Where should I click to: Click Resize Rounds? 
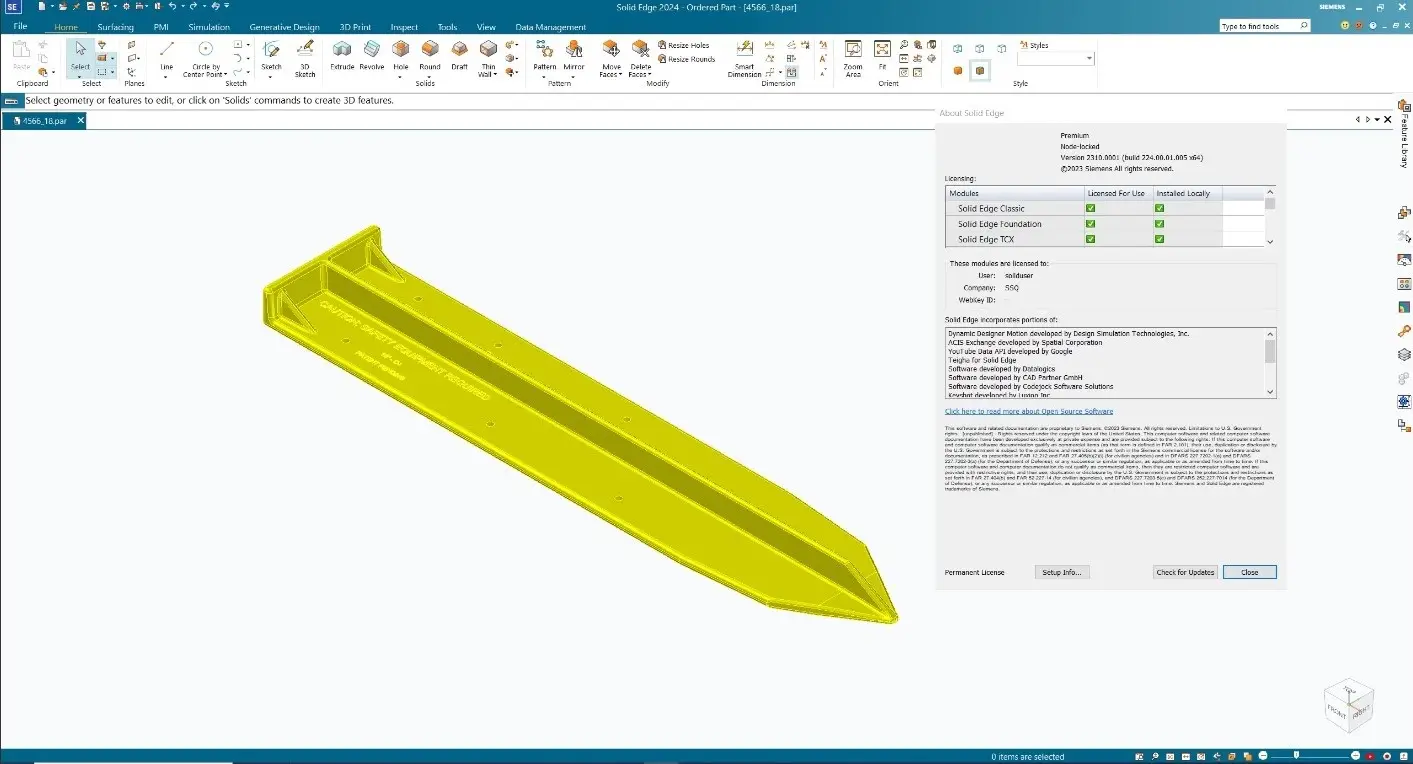point(686,59)
